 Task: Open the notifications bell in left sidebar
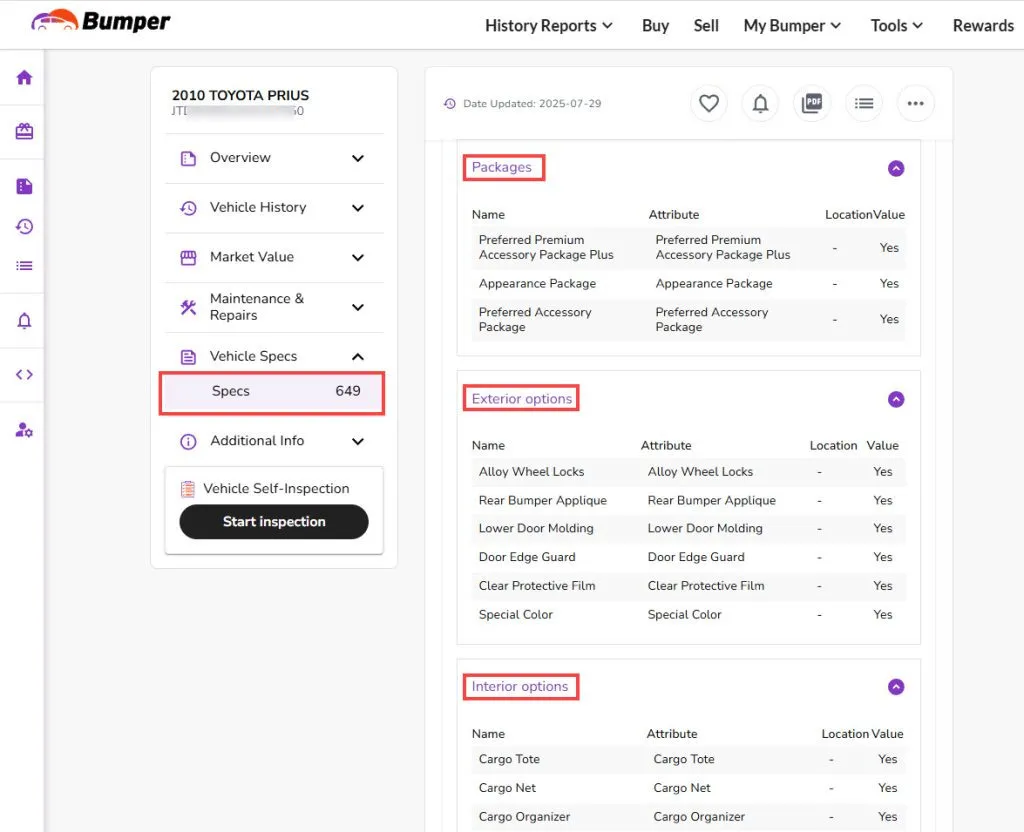(24, 321)
